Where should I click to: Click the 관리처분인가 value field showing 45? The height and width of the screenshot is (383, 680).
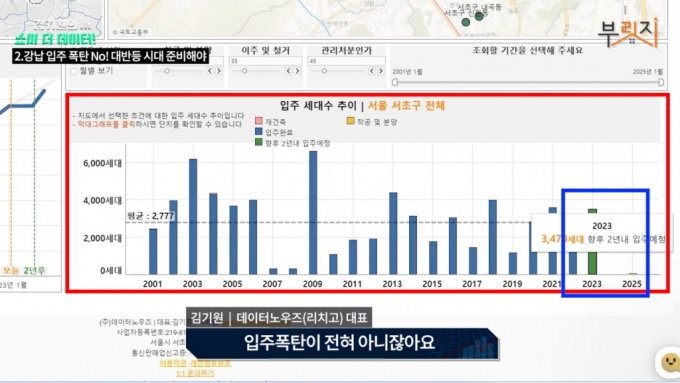[346, 61]
